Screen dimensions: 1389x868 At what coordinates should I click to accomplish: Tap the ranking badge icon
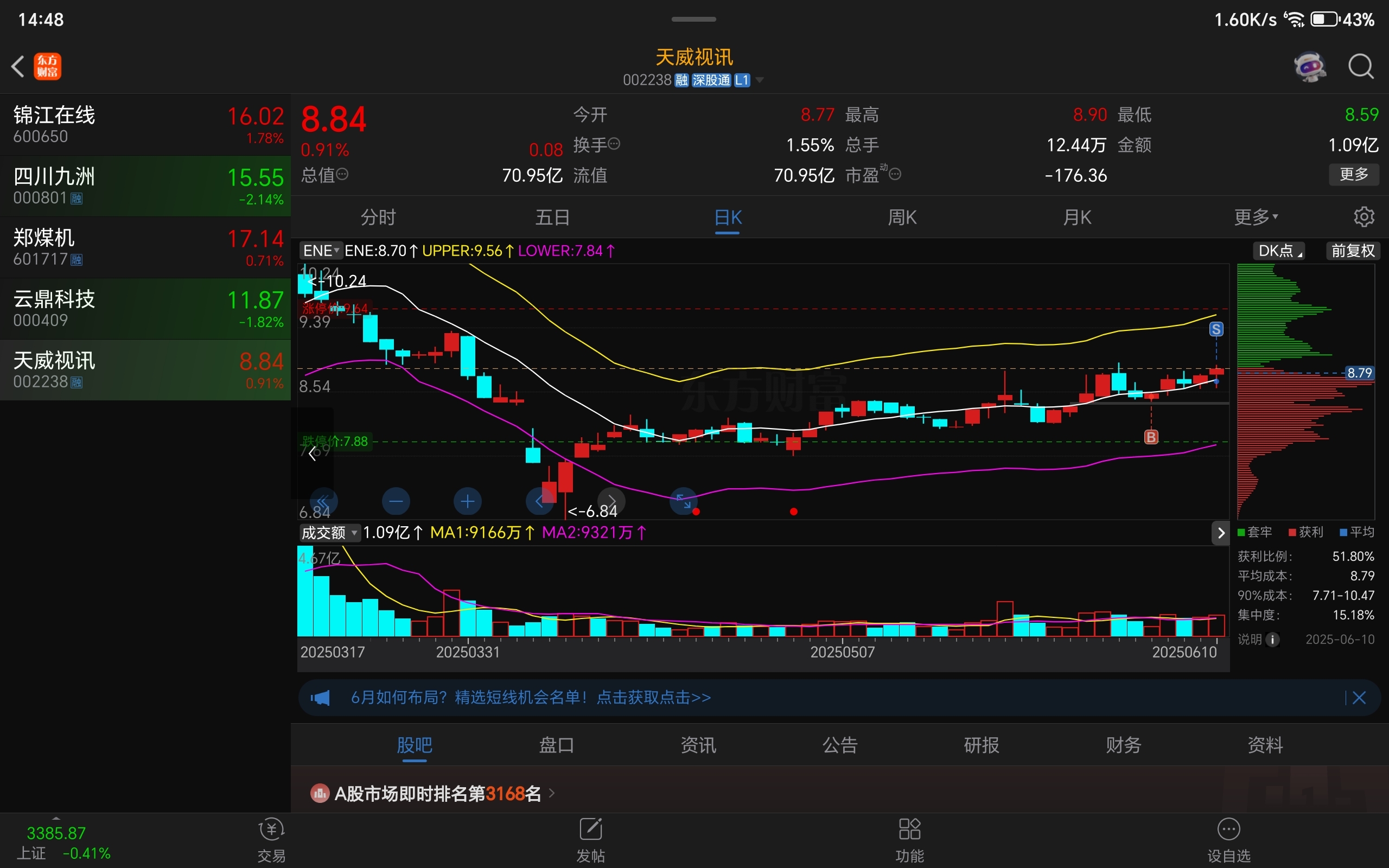[320, 793]
